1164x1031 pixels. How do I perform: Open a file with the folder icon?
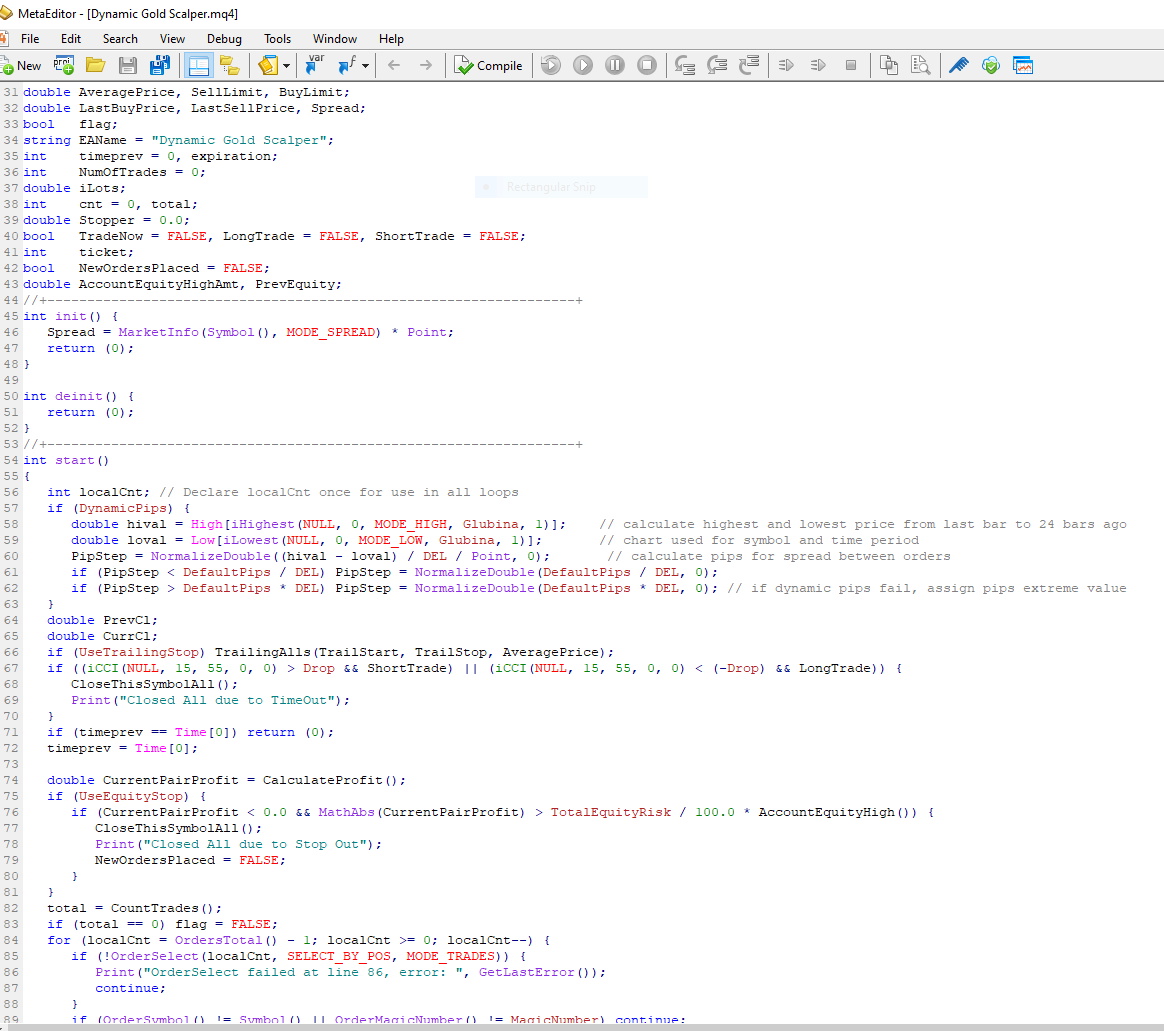coord(96,66)
